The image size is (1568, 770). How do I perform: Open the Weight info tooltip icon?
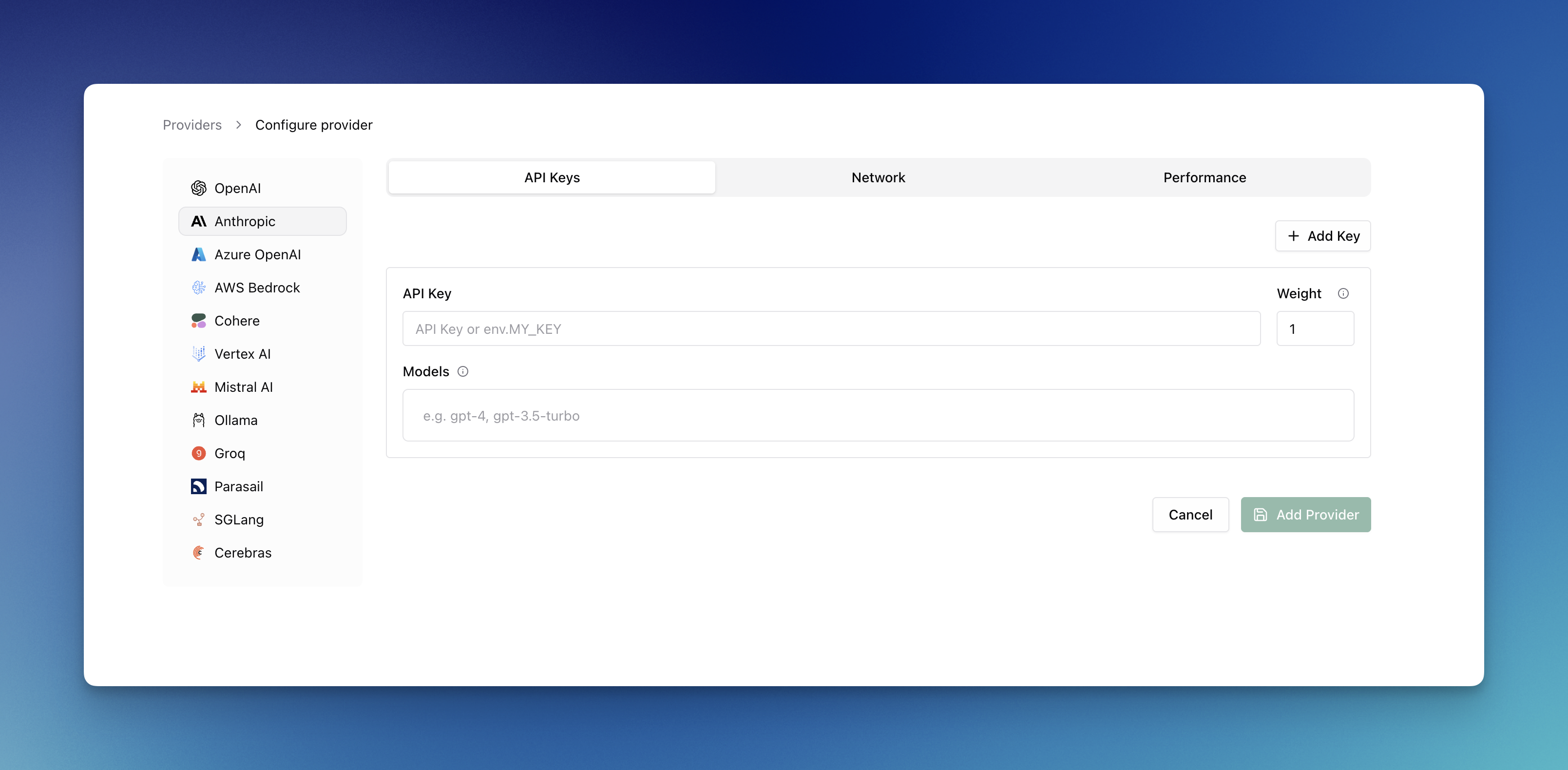tap(1344, 293)
